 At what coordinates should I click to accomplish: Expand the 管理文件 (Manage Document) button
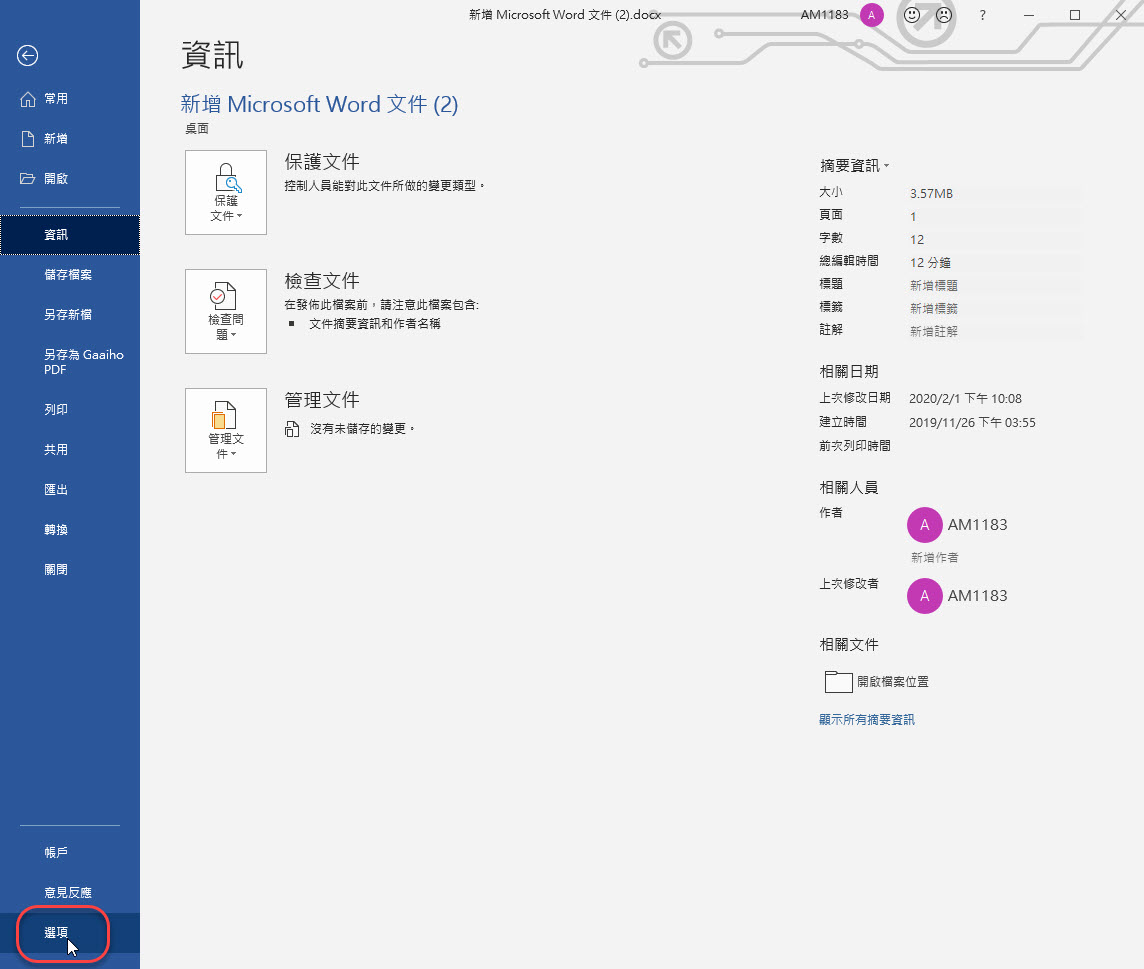point(225,431)
